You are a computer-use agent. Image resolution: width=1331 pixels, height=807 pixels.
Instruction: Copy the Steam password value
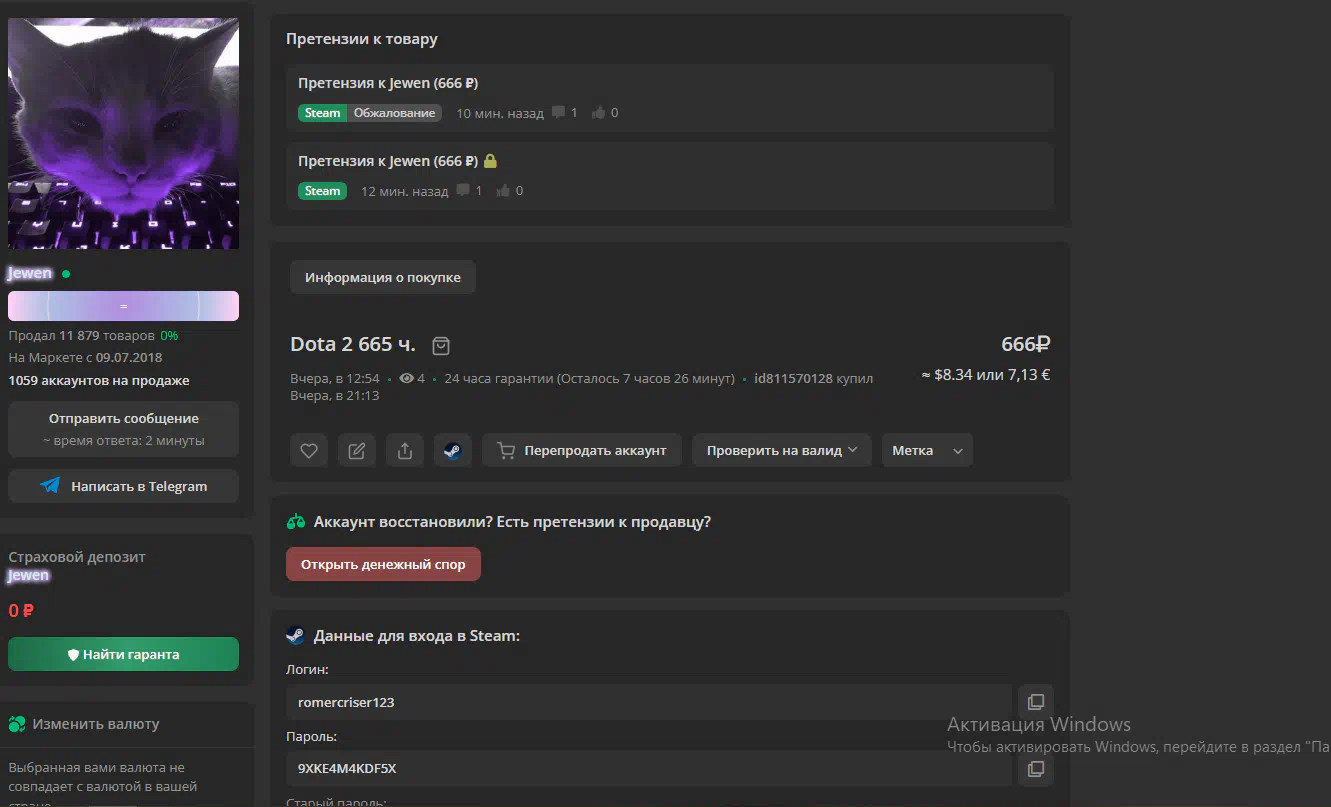click(1035, 768)
